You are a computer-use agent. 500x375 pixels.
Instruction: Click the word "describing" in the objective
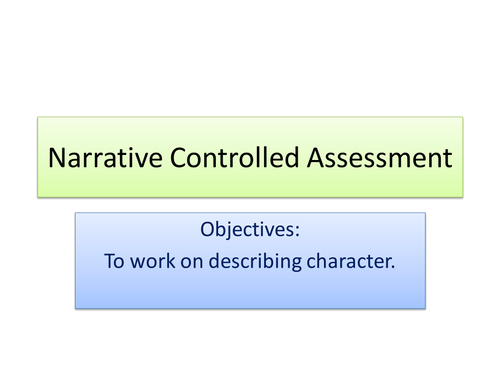tap(255, 261)
